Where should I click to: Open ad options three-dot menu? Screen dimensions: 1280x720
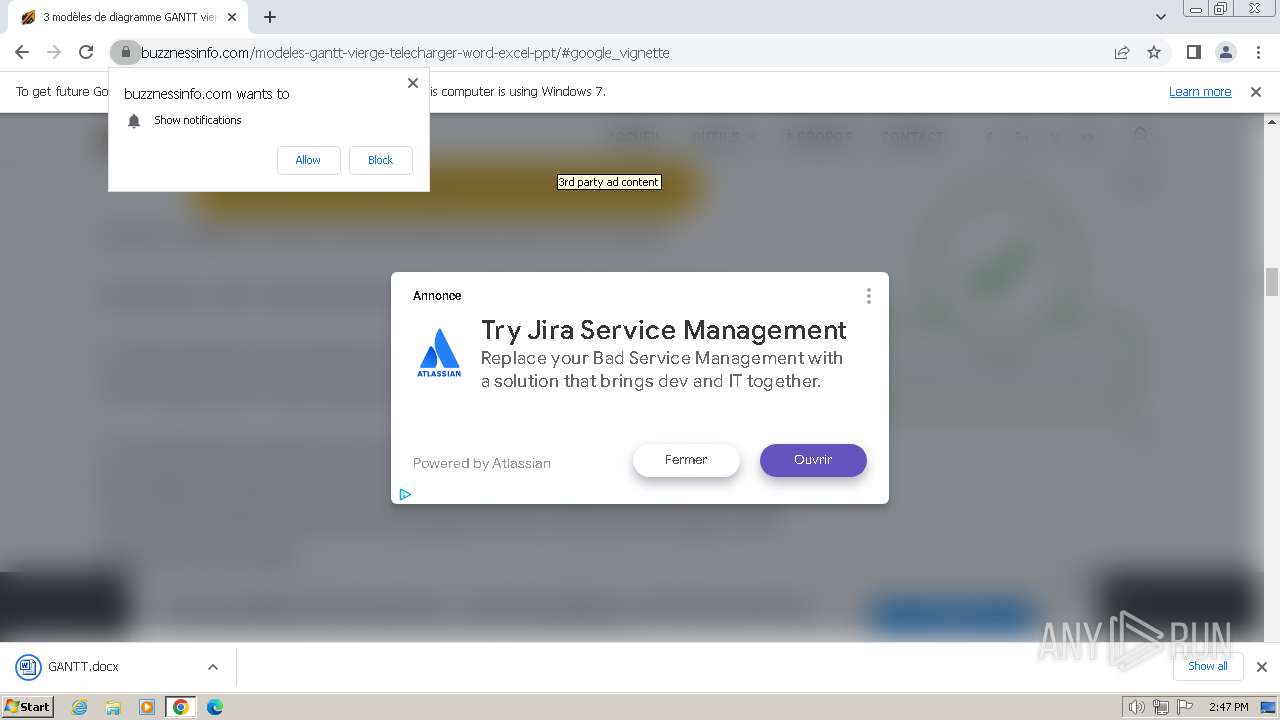tap(869, 296)
